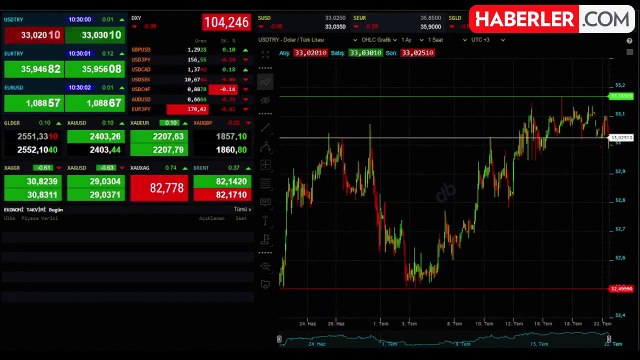Select the horizontal lines list tool
640x360 pixels.
tap(265, 183)
